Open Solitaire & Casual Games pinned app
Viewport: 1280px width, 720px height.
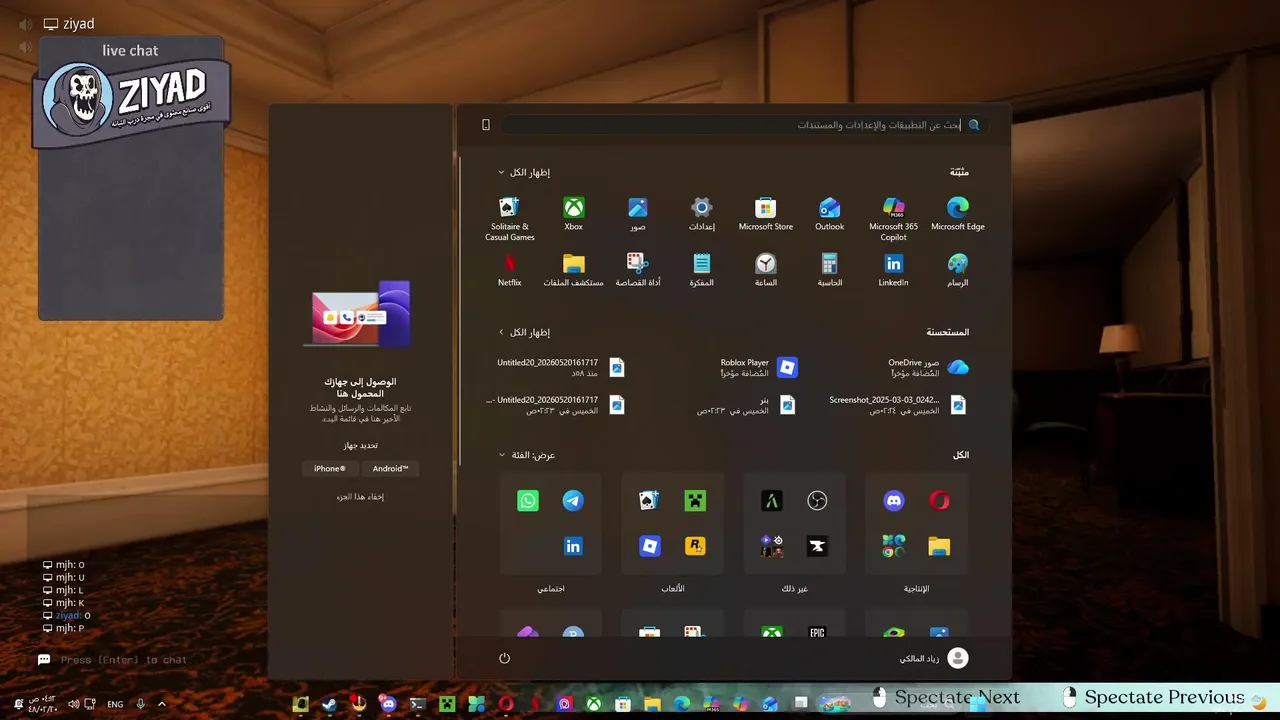click(x=509, y=219)
